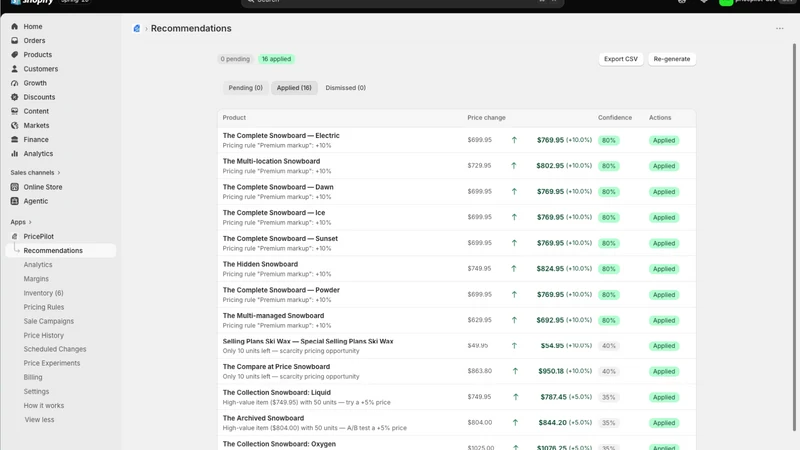Click the Products tag icon

(14, 55)
